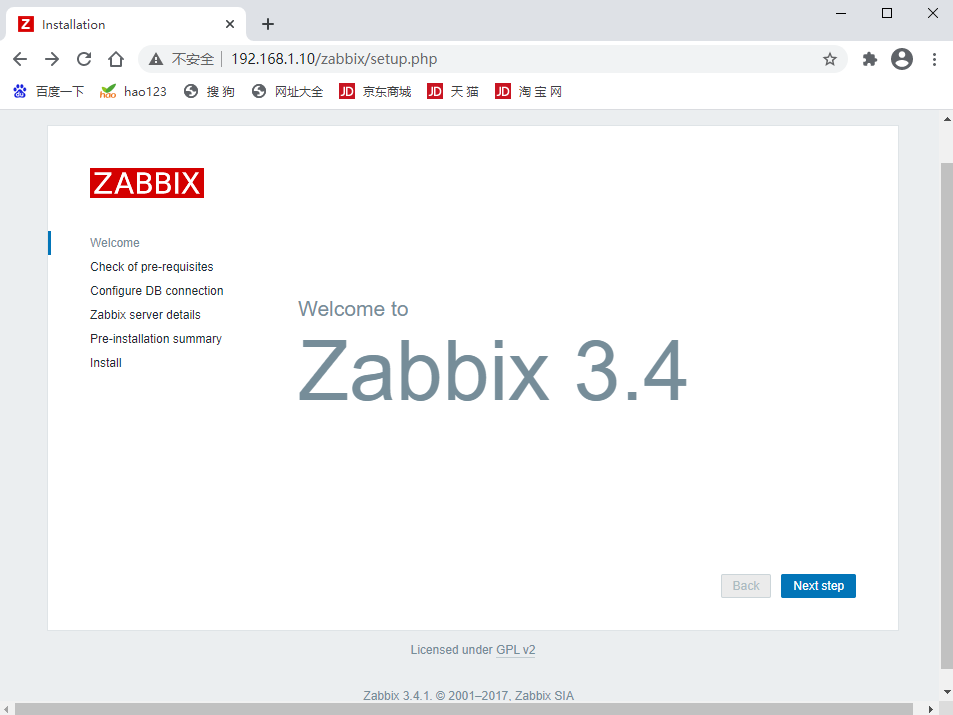Select the Install step
The image size is (953, 715).
click(x=106, y=363)
